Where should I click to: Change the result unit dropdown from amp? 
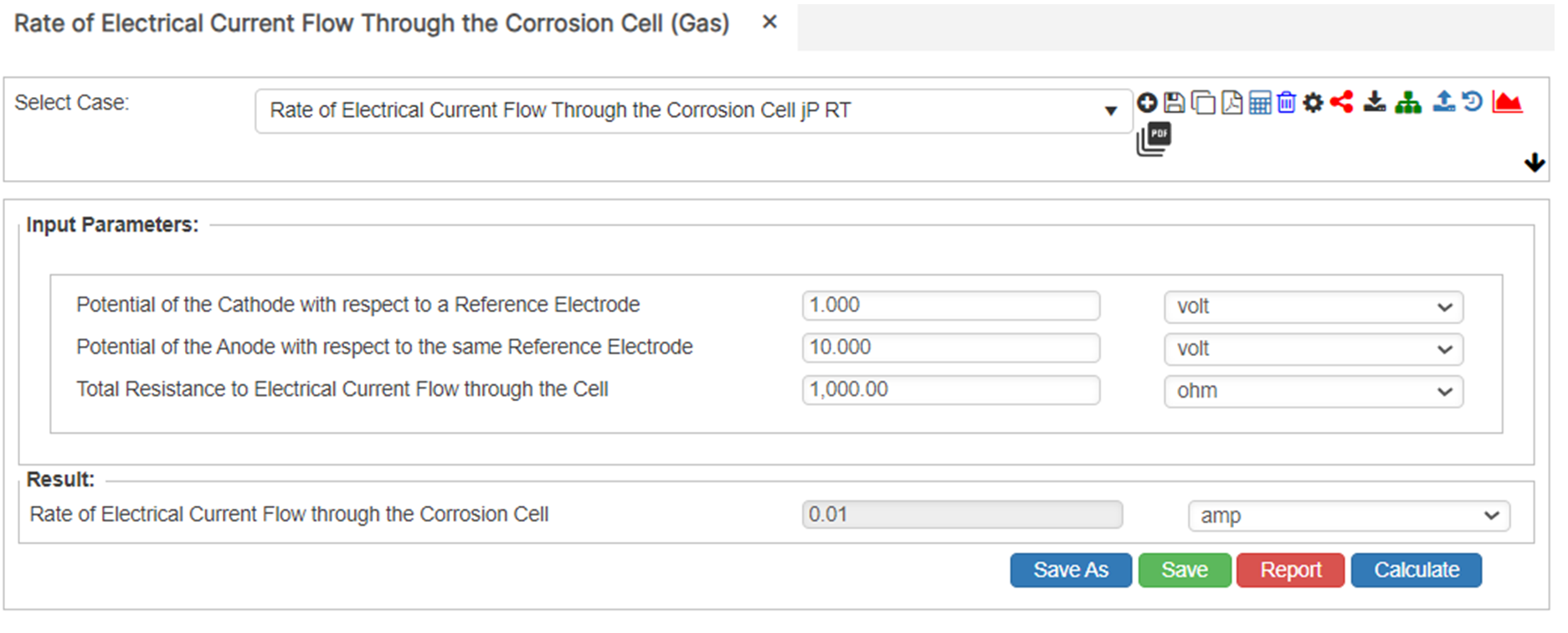1348,516
